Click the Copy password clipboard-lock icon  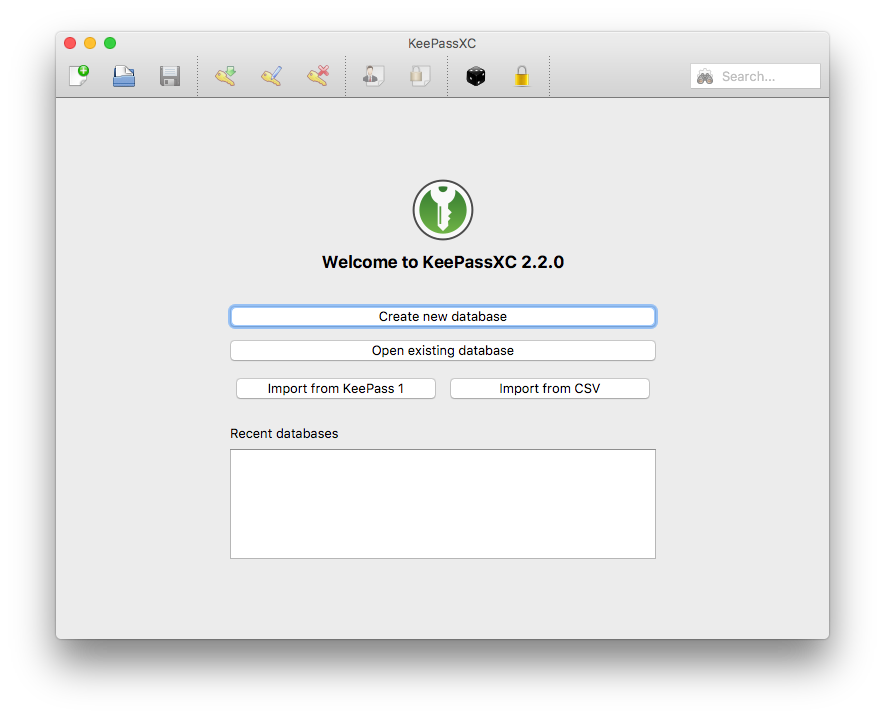[419, 76]
